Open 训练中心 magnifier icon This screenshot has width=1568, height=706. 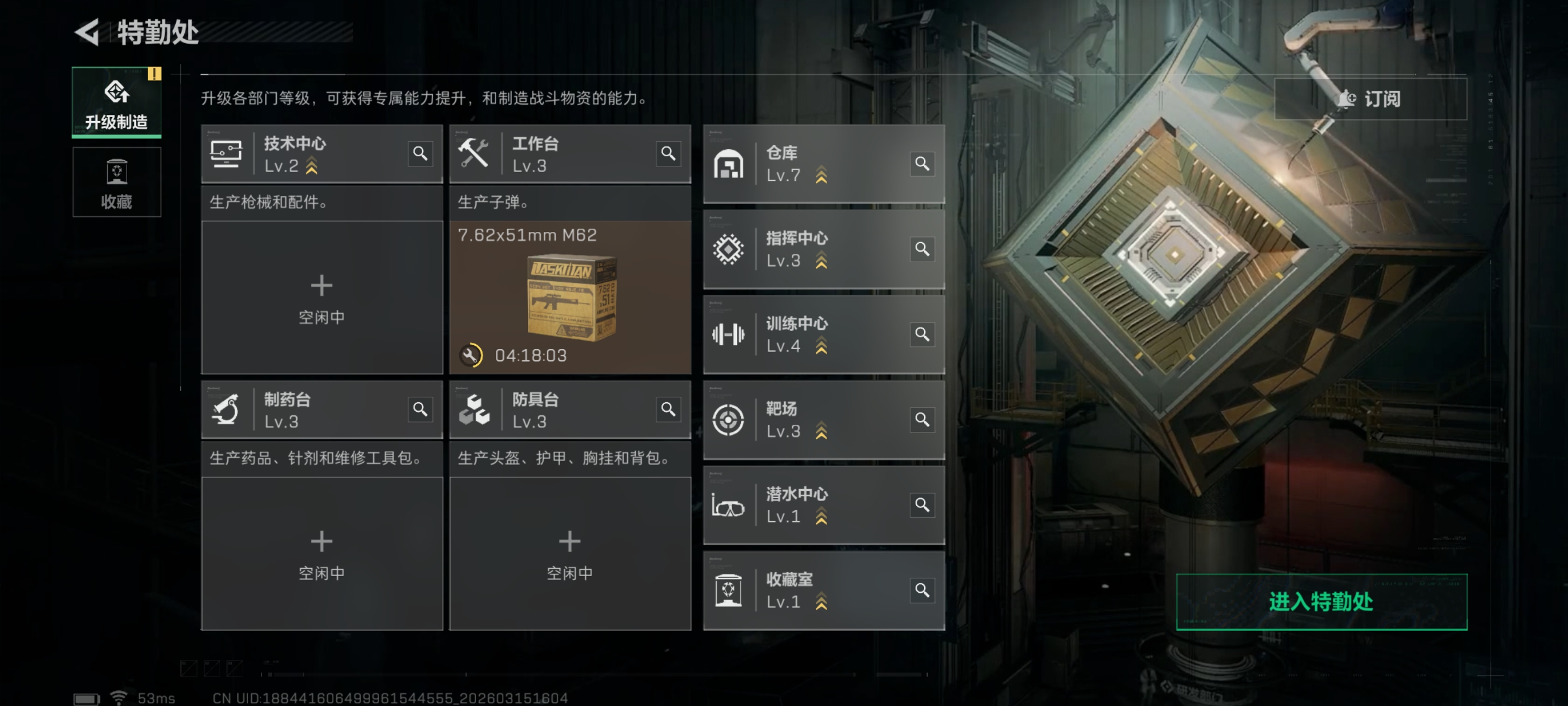coord(922,334)
